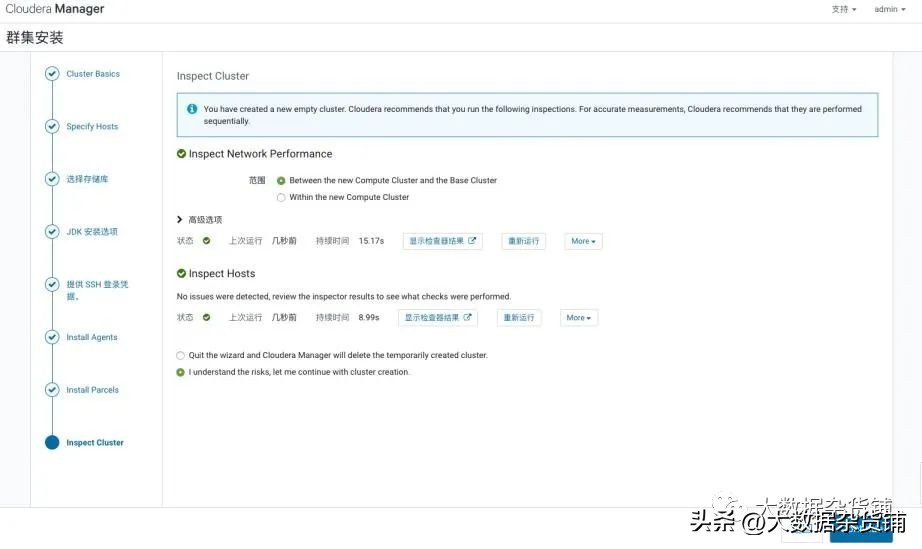Open the admin user menu
Viewport: 922px width, 549px height.
(x=890, y=9)
